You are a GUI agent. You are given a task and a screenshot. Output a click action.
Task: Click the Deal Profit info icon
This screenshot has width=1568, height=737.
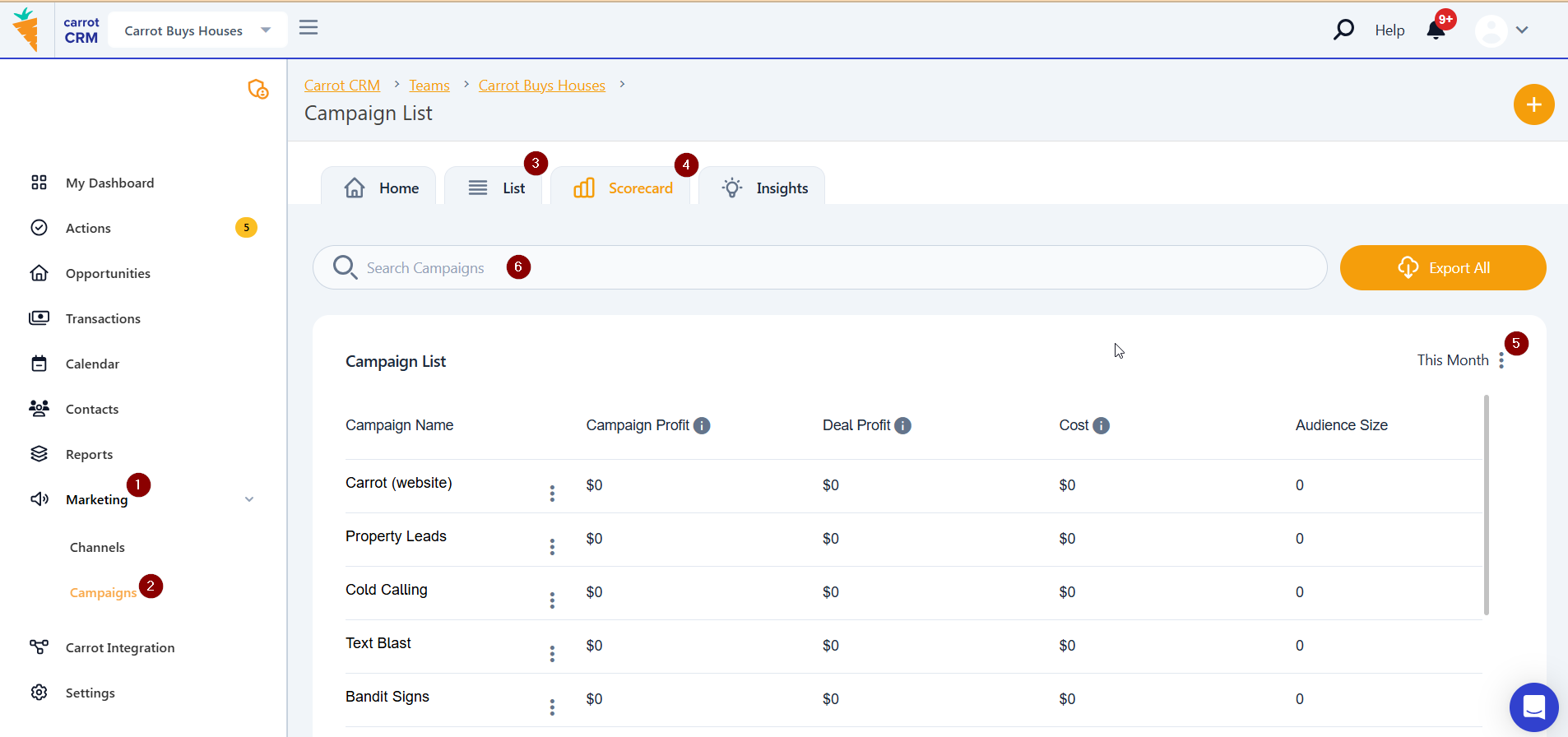pos(902,425)
